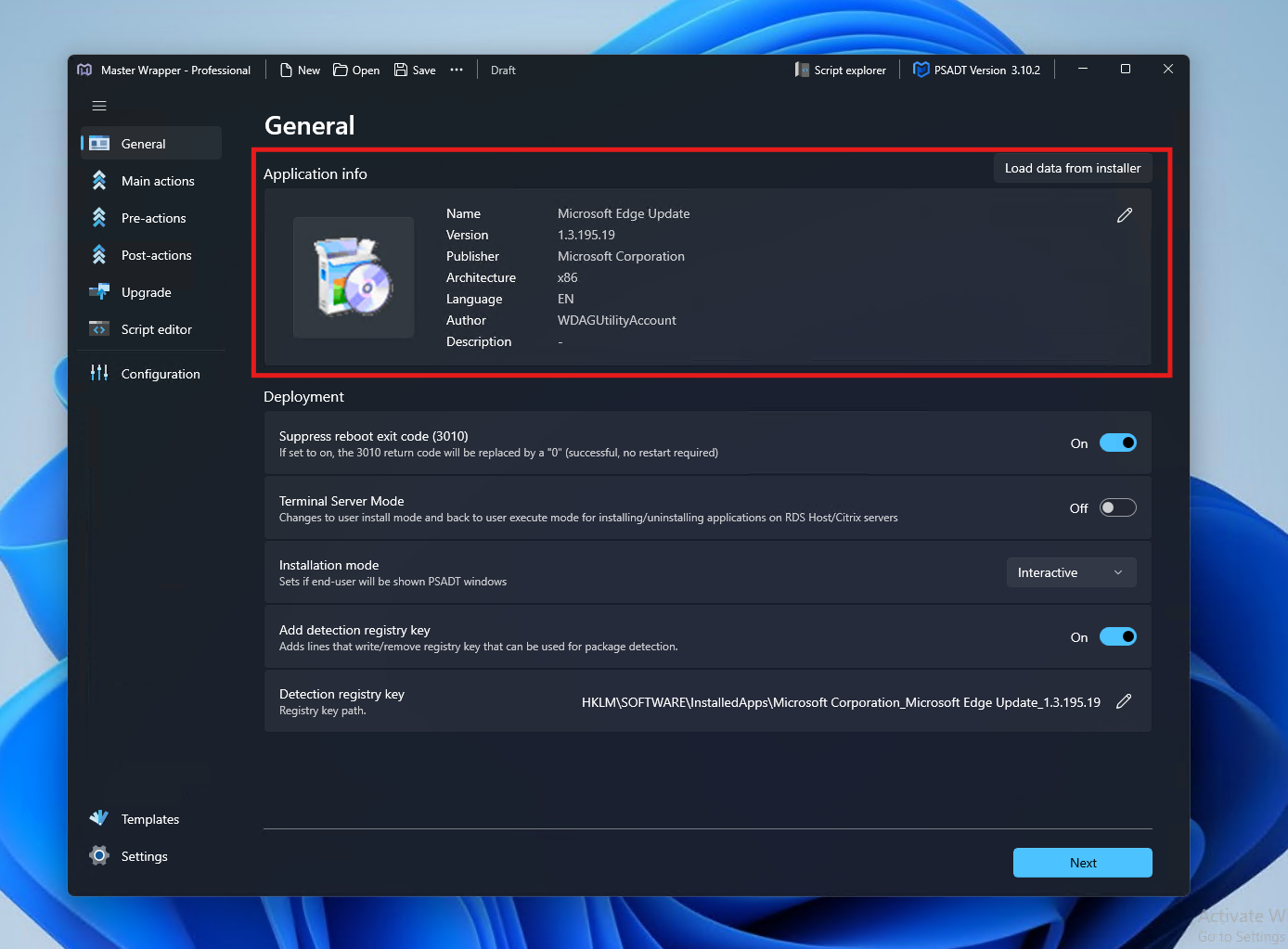Maximize the Master Wrapper window
The height and width of the screenshot is (949, 1288).
click(1126, 69)
